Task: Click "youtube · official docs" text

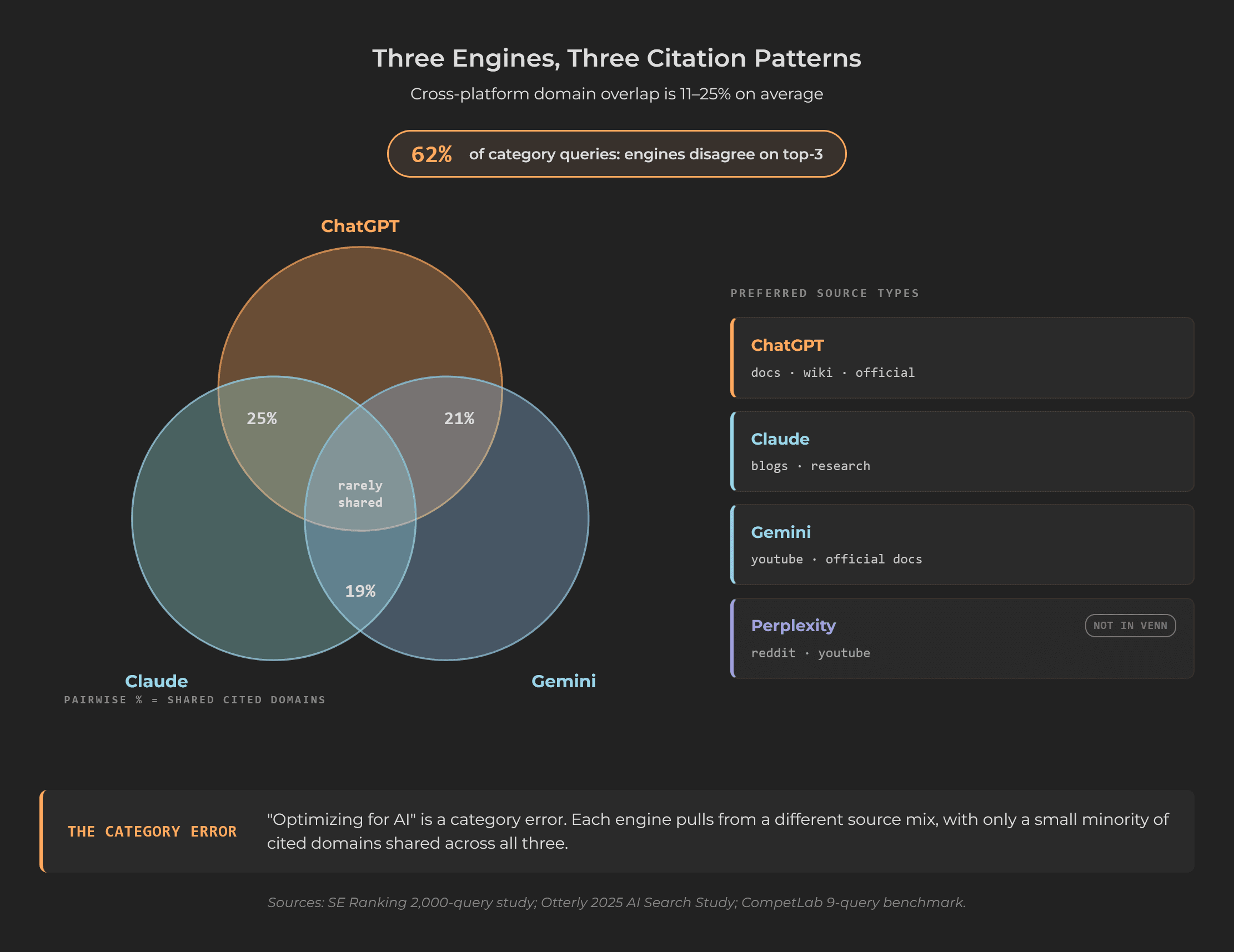Action: pyautogui.click(x=836, y=560)
